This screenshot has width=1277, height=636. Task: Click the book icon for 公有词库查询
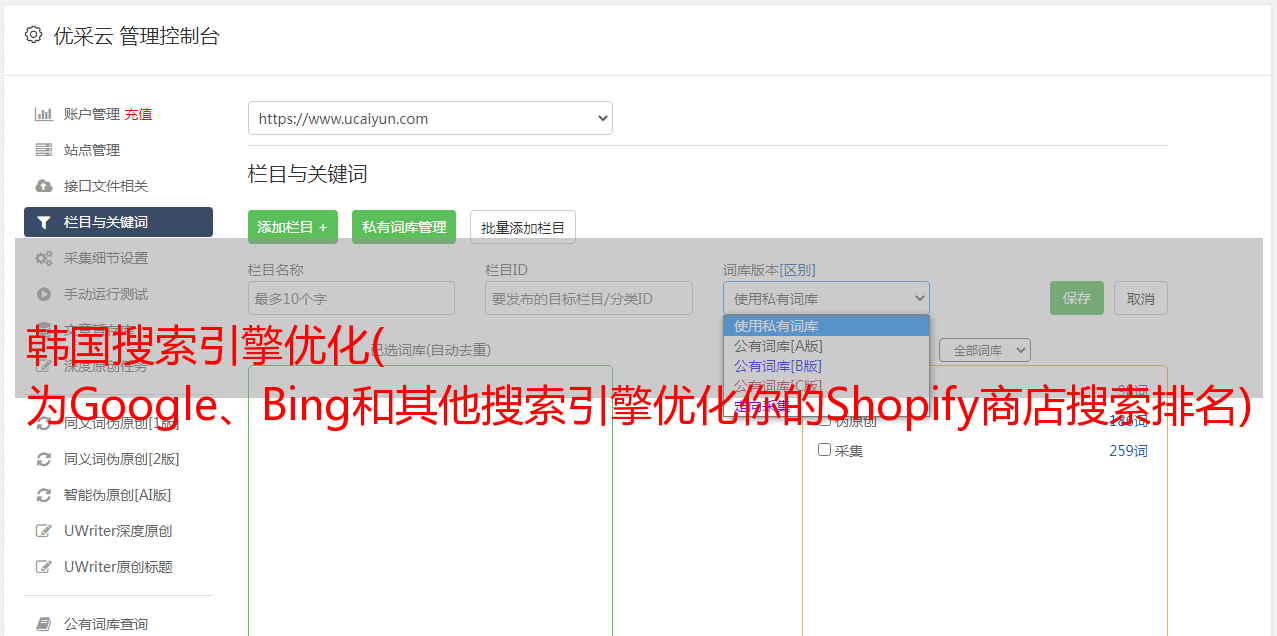(x=44, y=624)
